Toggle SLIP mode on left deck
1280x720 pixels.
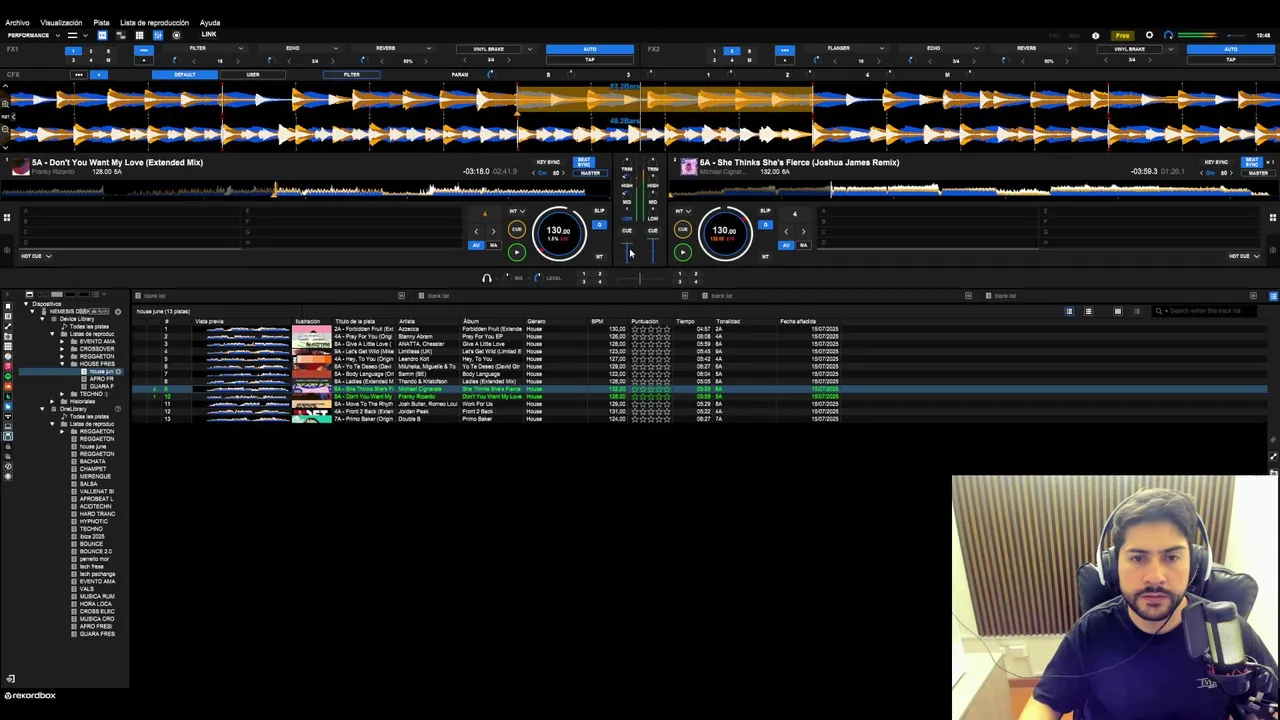599,211
